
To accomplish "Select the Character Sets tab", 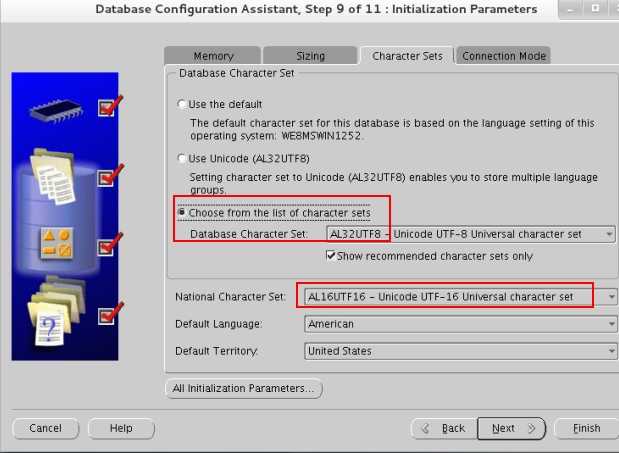I will [407, 56].
